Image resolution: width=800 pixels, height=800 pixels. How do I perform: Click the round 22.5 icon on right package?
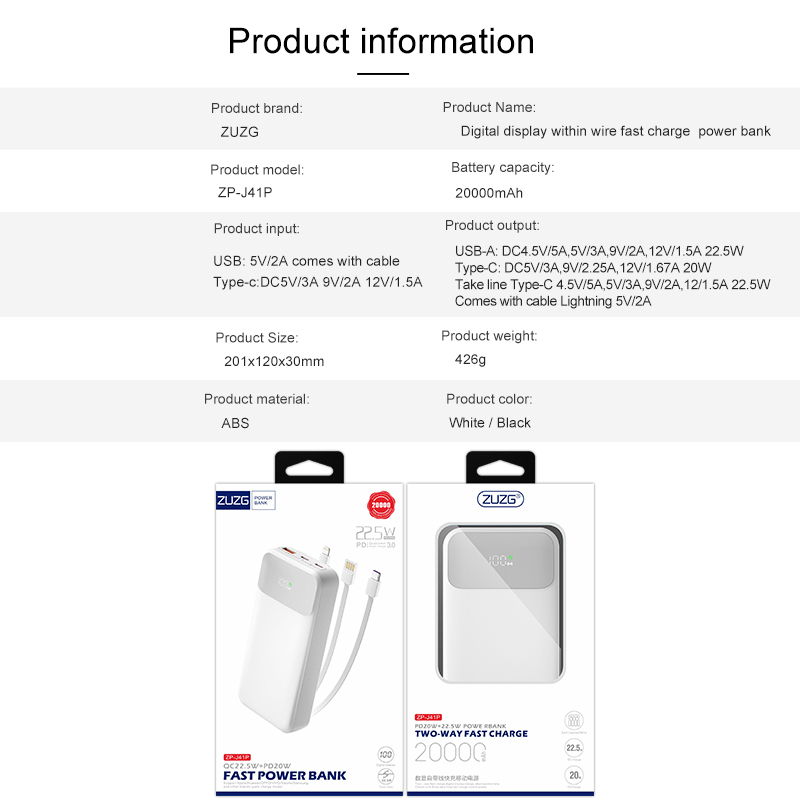click(x=574, y=748)
